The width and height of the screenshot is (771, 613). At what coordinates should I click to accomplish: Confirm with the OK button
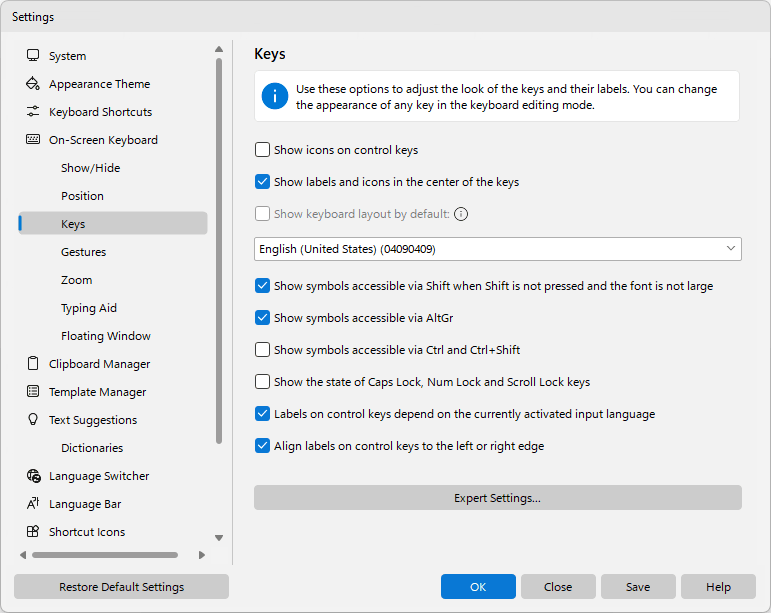coord(478,586)
